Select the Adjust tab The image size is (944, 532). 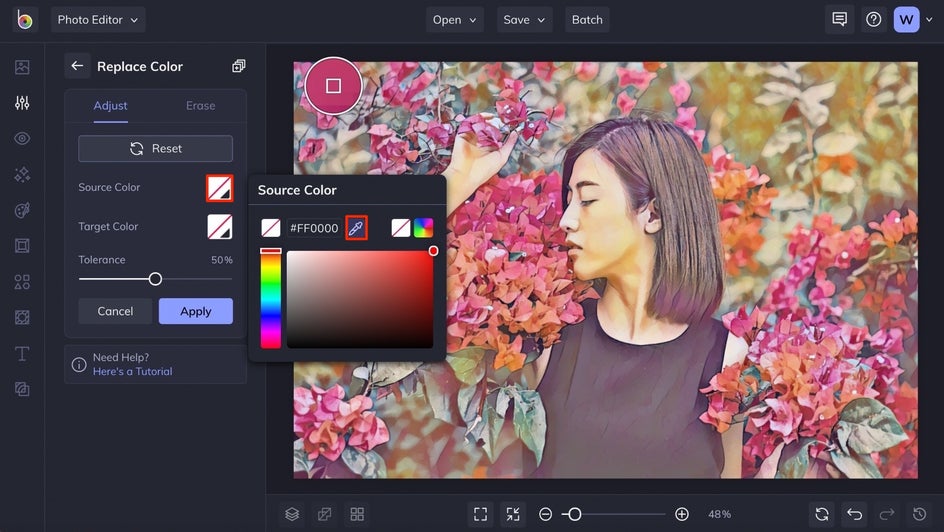[110, 105]
